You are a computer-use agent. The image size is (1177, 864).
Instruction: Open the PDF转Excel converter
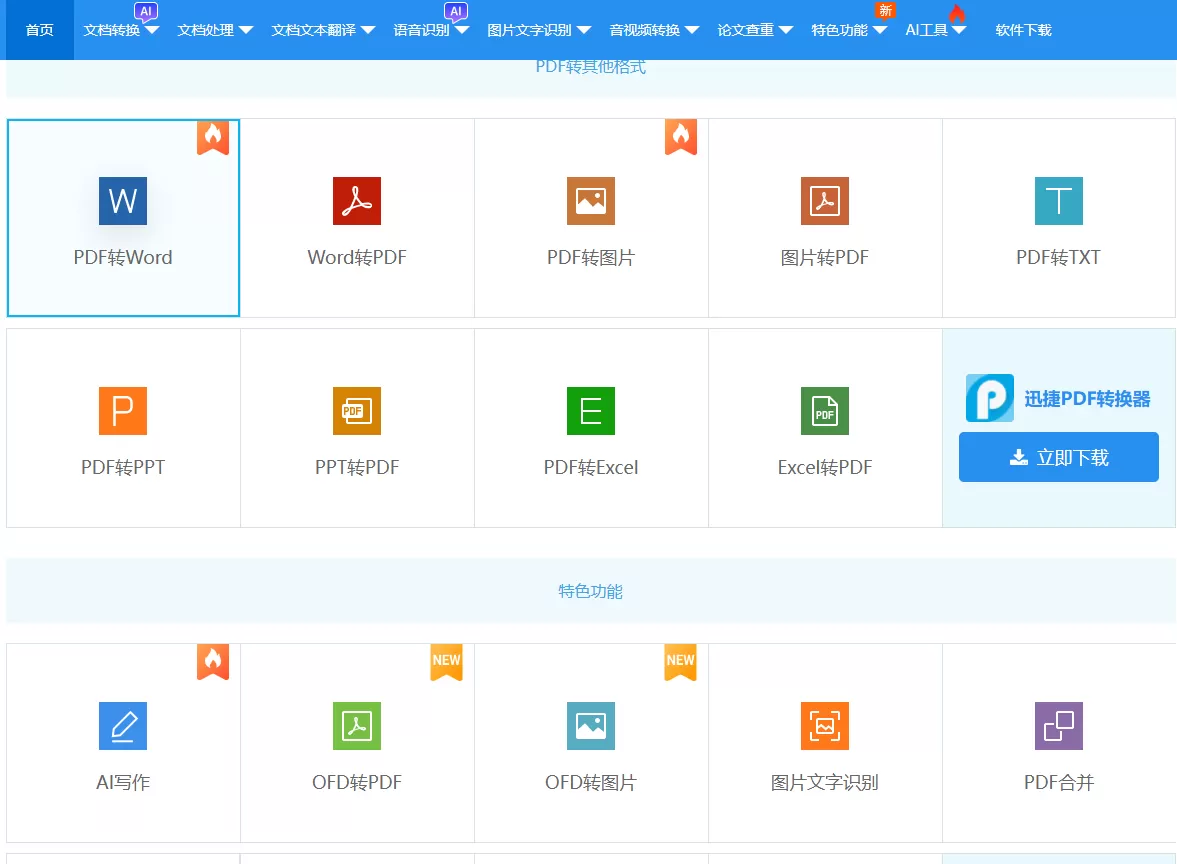click(x=590, y=428)
